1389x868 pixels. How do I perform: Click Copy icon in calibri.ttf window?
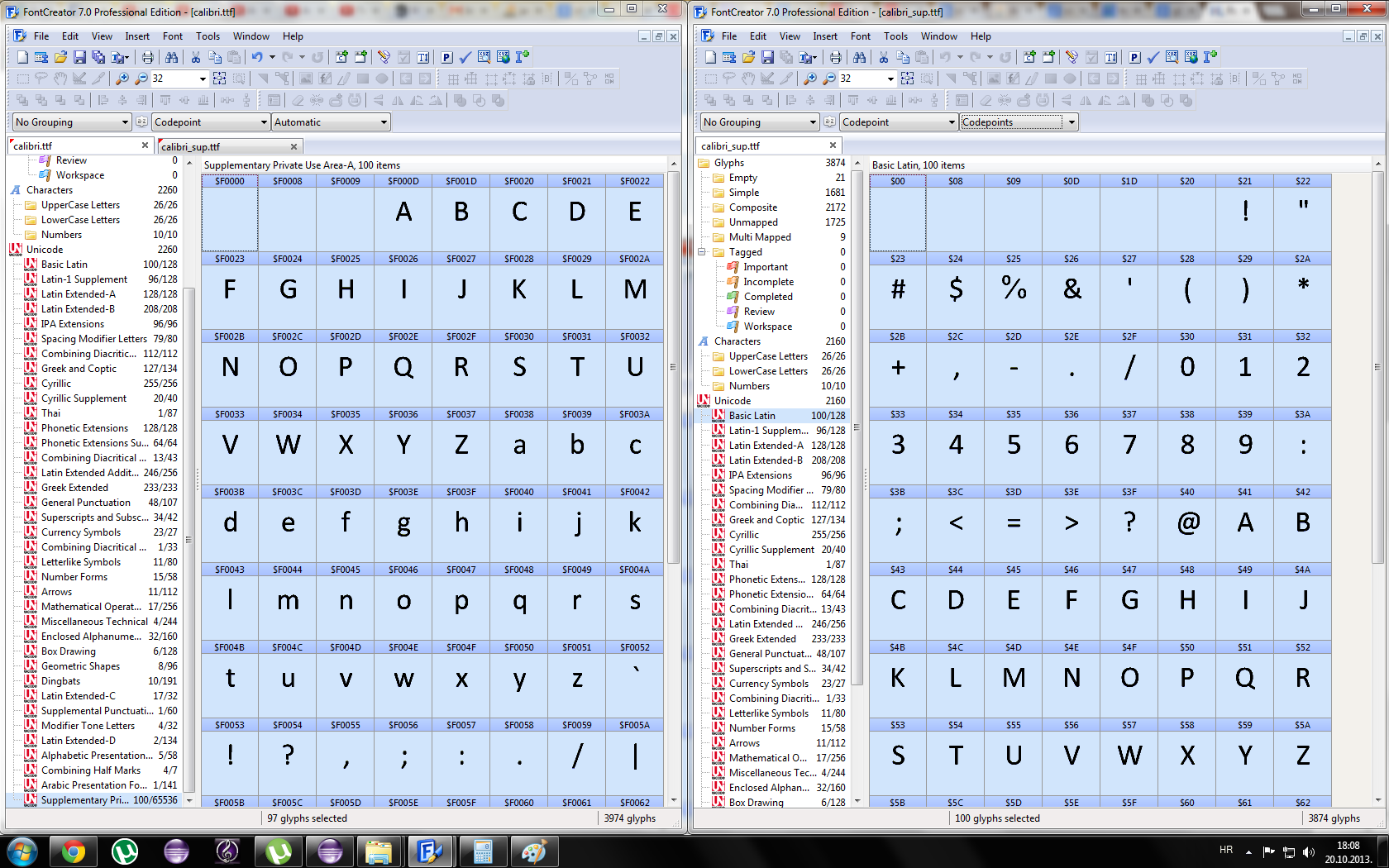pos(215,57)
